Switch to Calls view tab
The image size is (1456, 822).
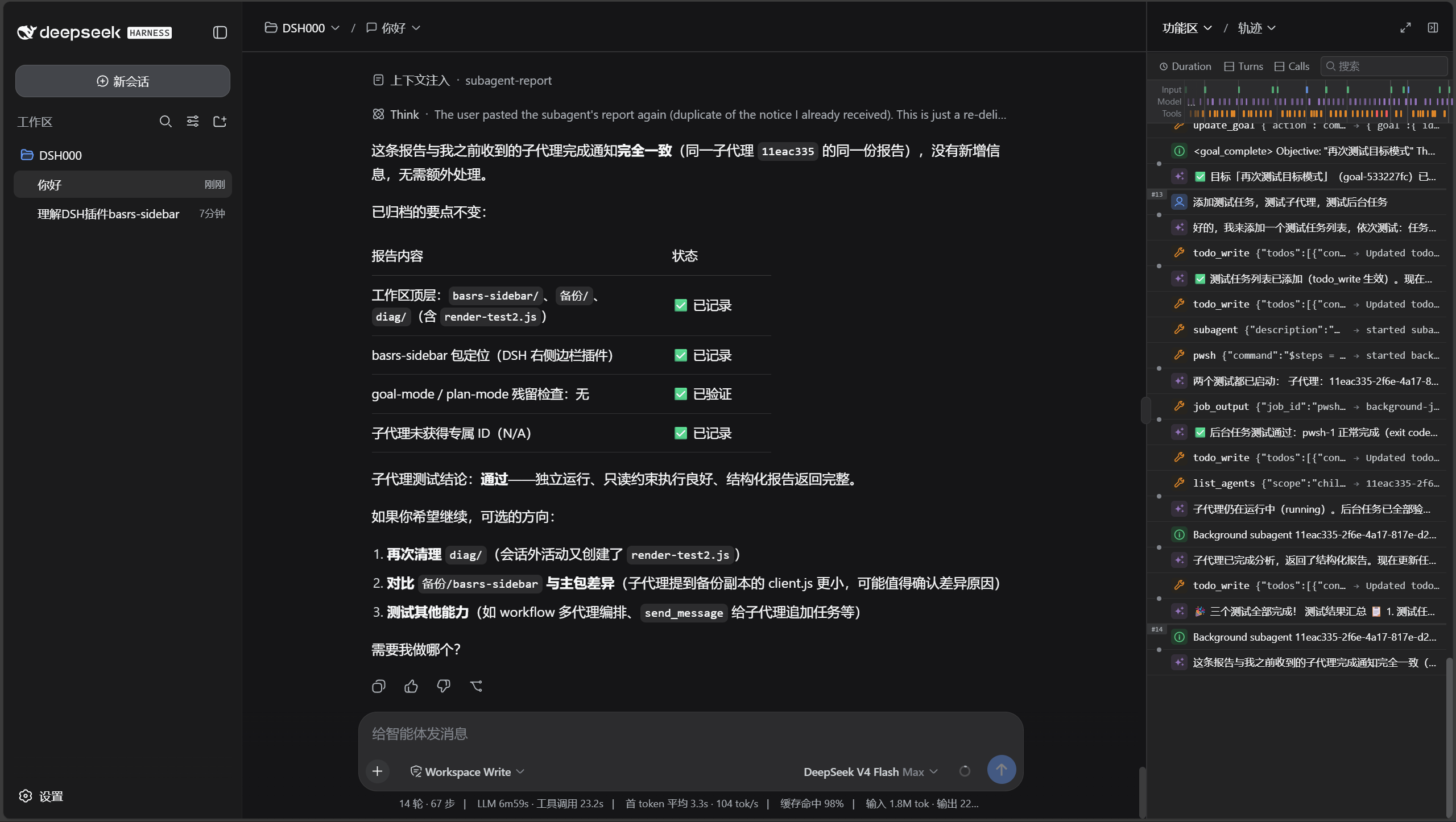pos(1292,67)
